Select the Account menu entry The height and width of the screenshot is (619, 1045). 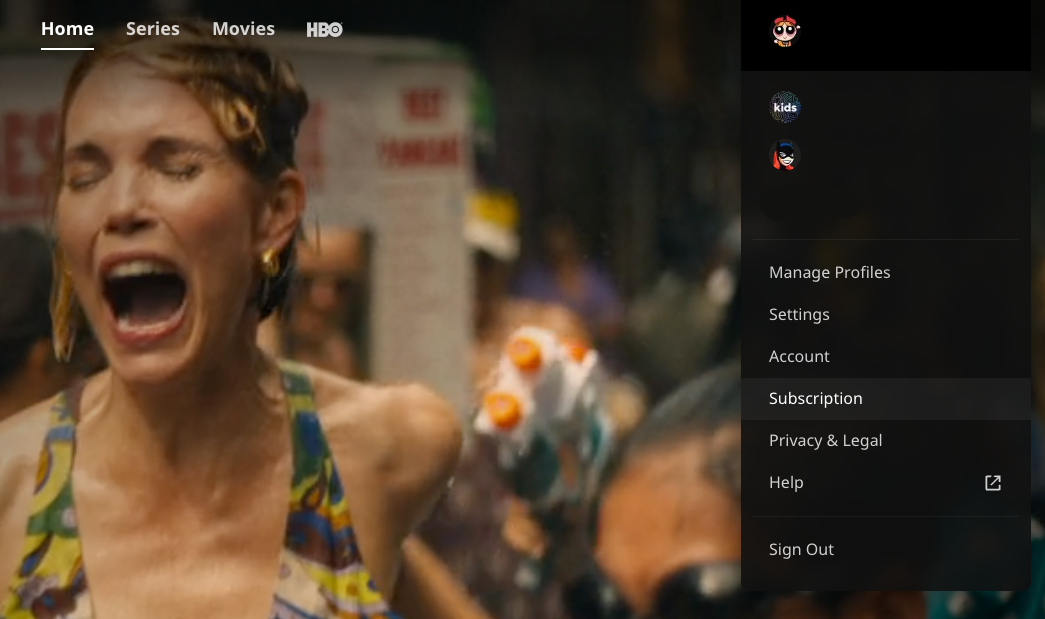(799, 357)
